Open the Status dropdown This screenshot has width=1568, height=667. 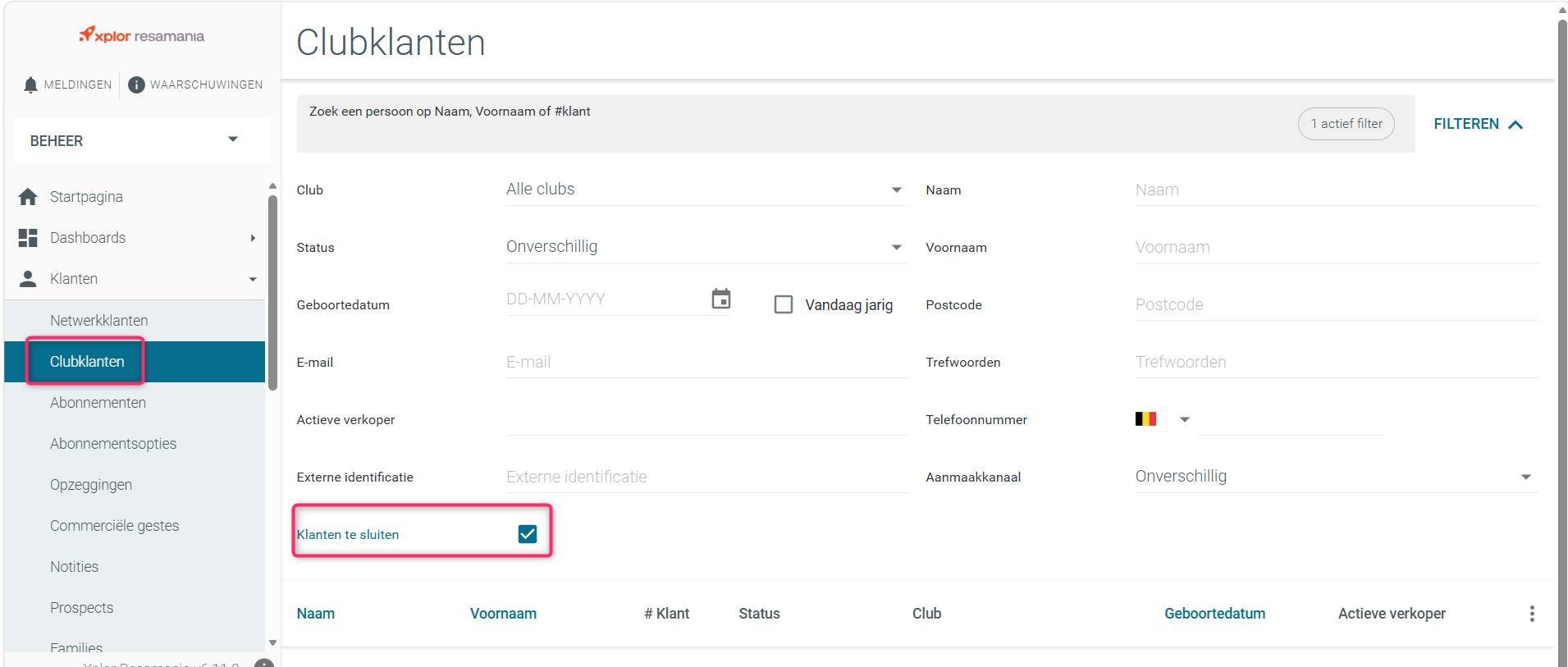(707, 247)
